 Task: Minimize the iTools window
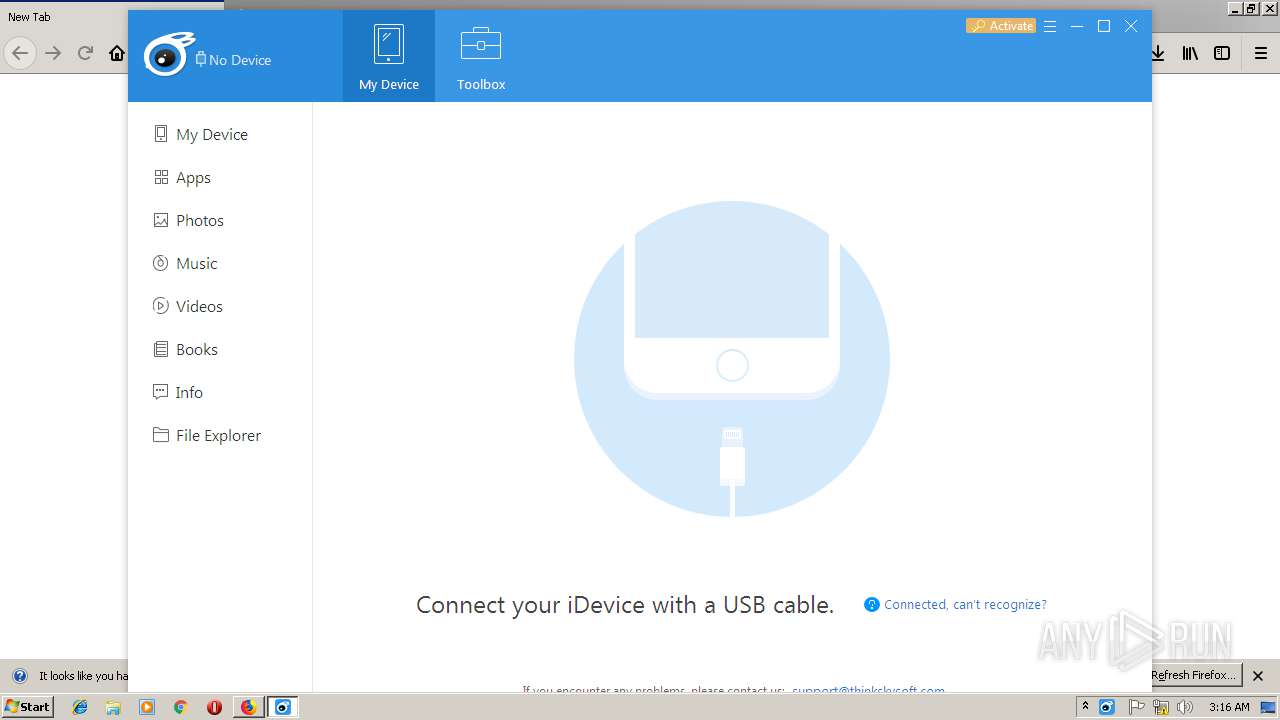1077,27
